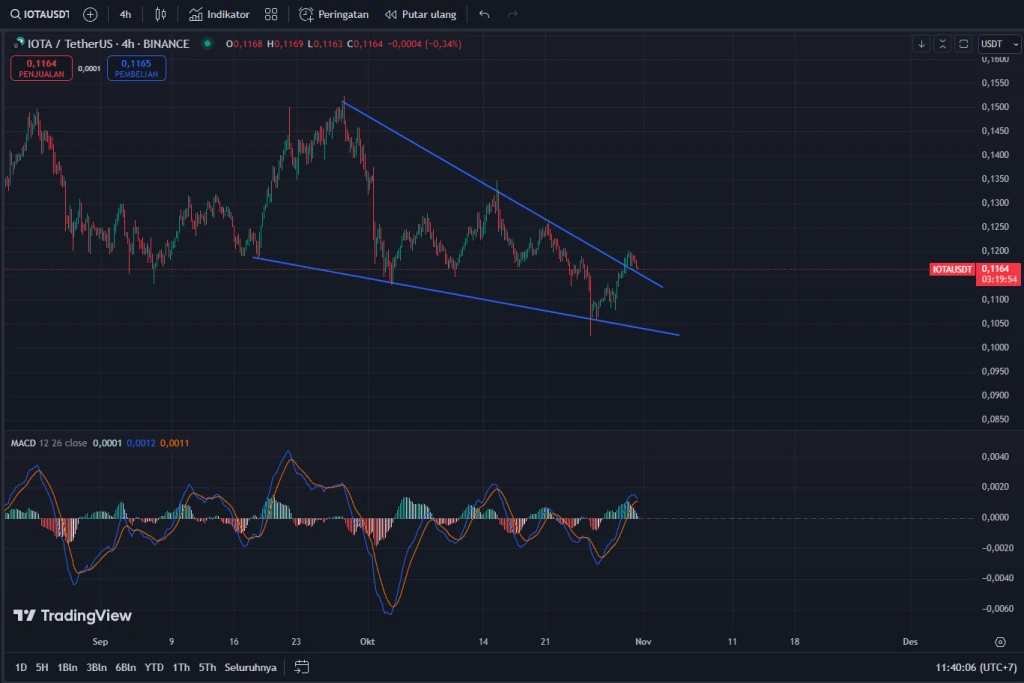The height and width of the screenshot is (683, 1024).
Task: Click IOTA coin logo icon
Action: tap(18, 43)
